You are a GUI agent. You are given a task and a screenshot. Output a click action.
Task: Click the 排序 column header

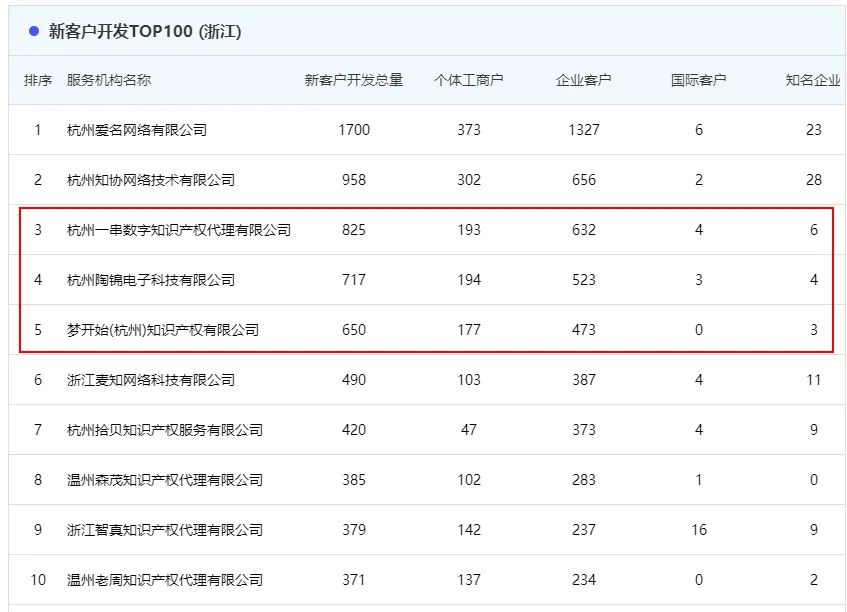click(38, 80)
